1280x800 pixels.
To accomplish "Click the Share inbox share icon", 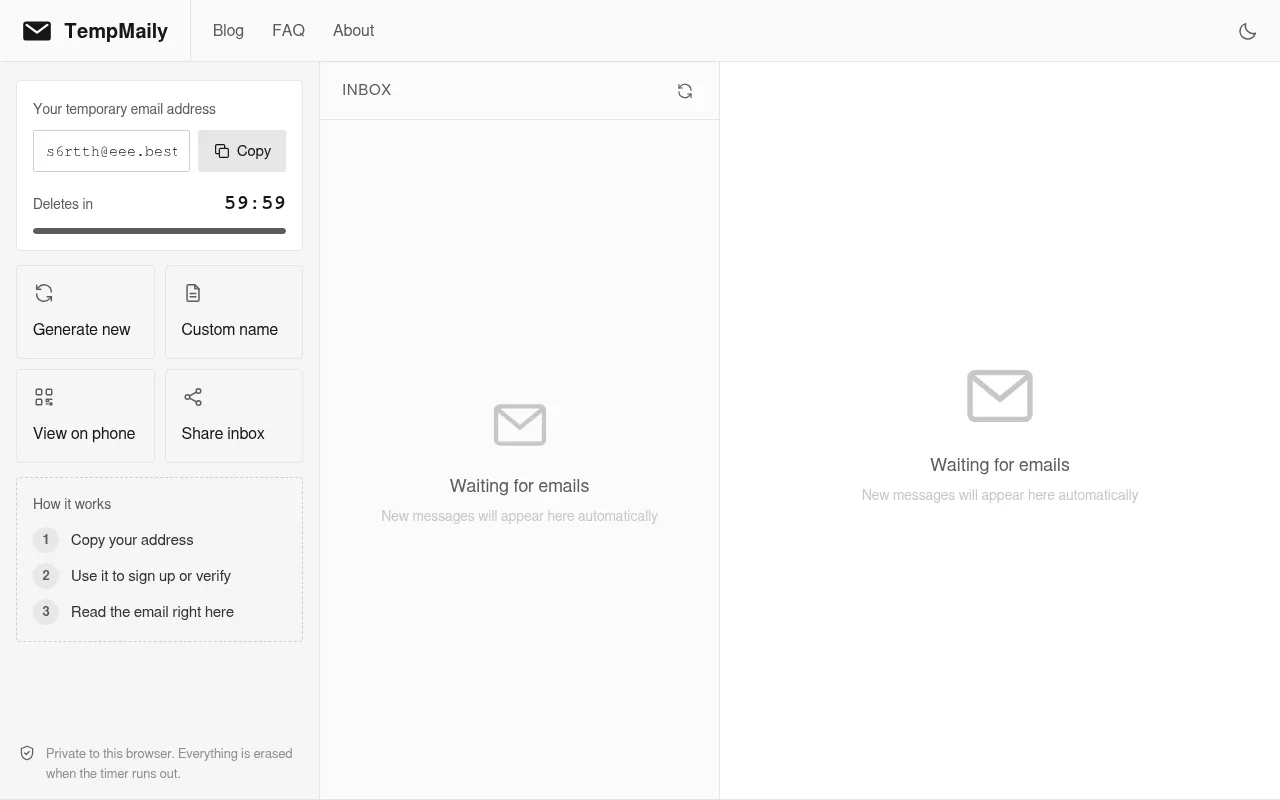I will click(193, 397).
